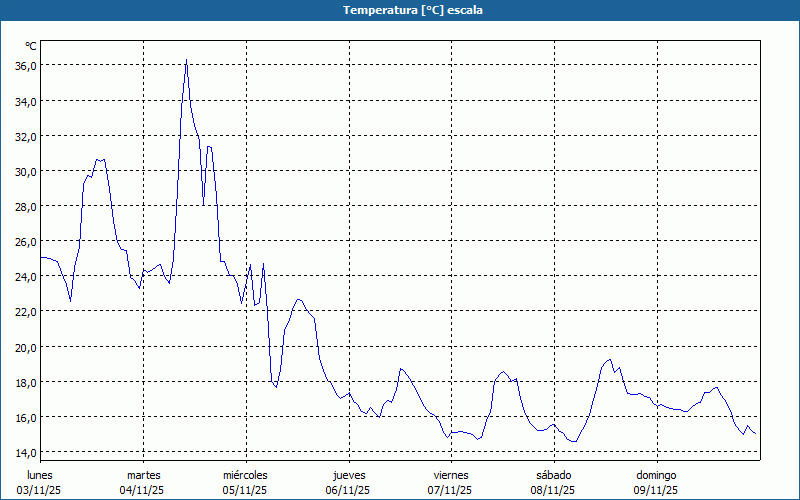Click the "miércoles" day label
This screenshot has width=800, height=500.
(x=245, y=474)
